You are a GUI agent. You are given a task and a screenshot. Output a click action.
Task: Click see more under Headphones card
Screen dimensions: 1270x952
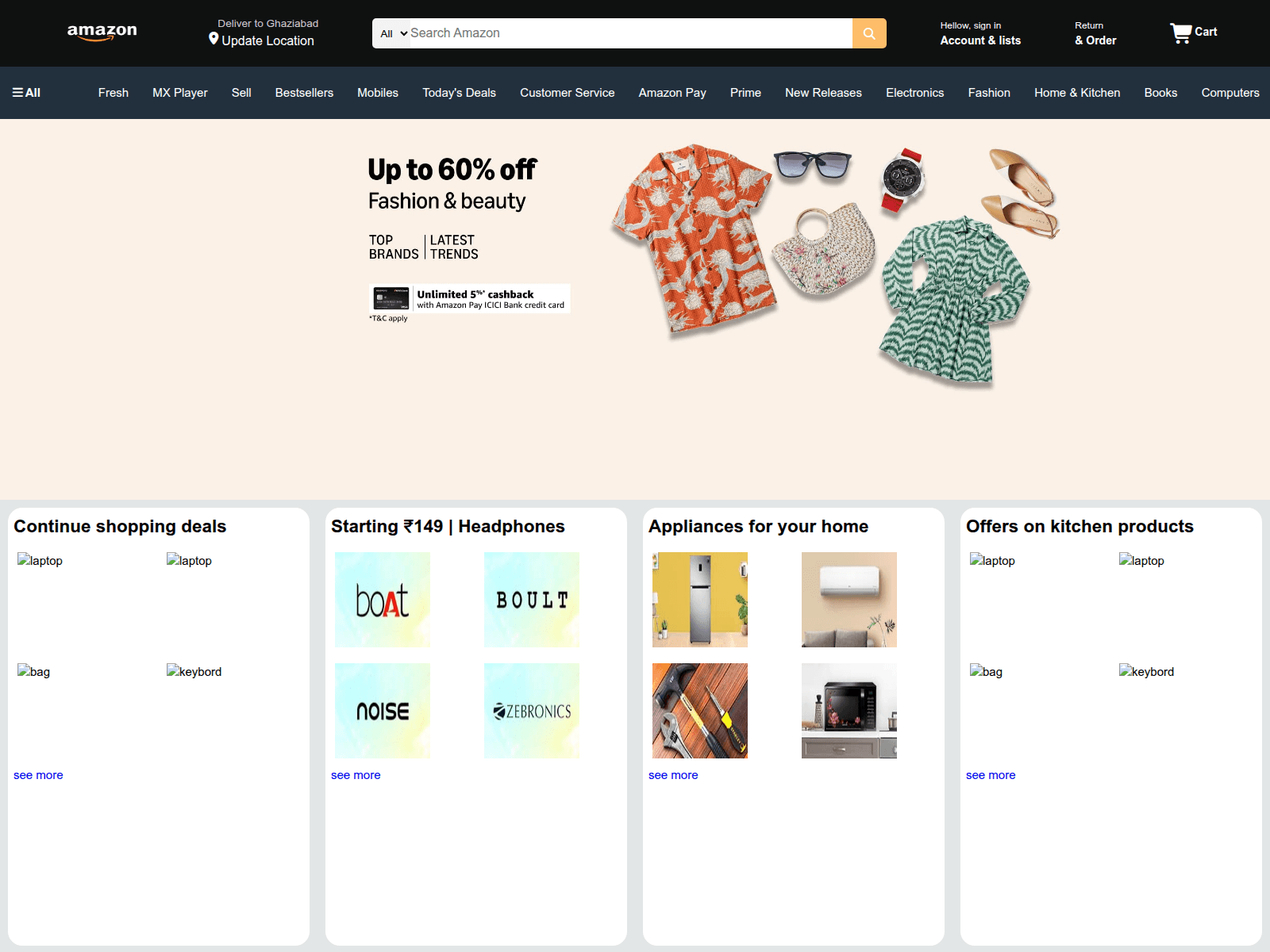[356, 775]
